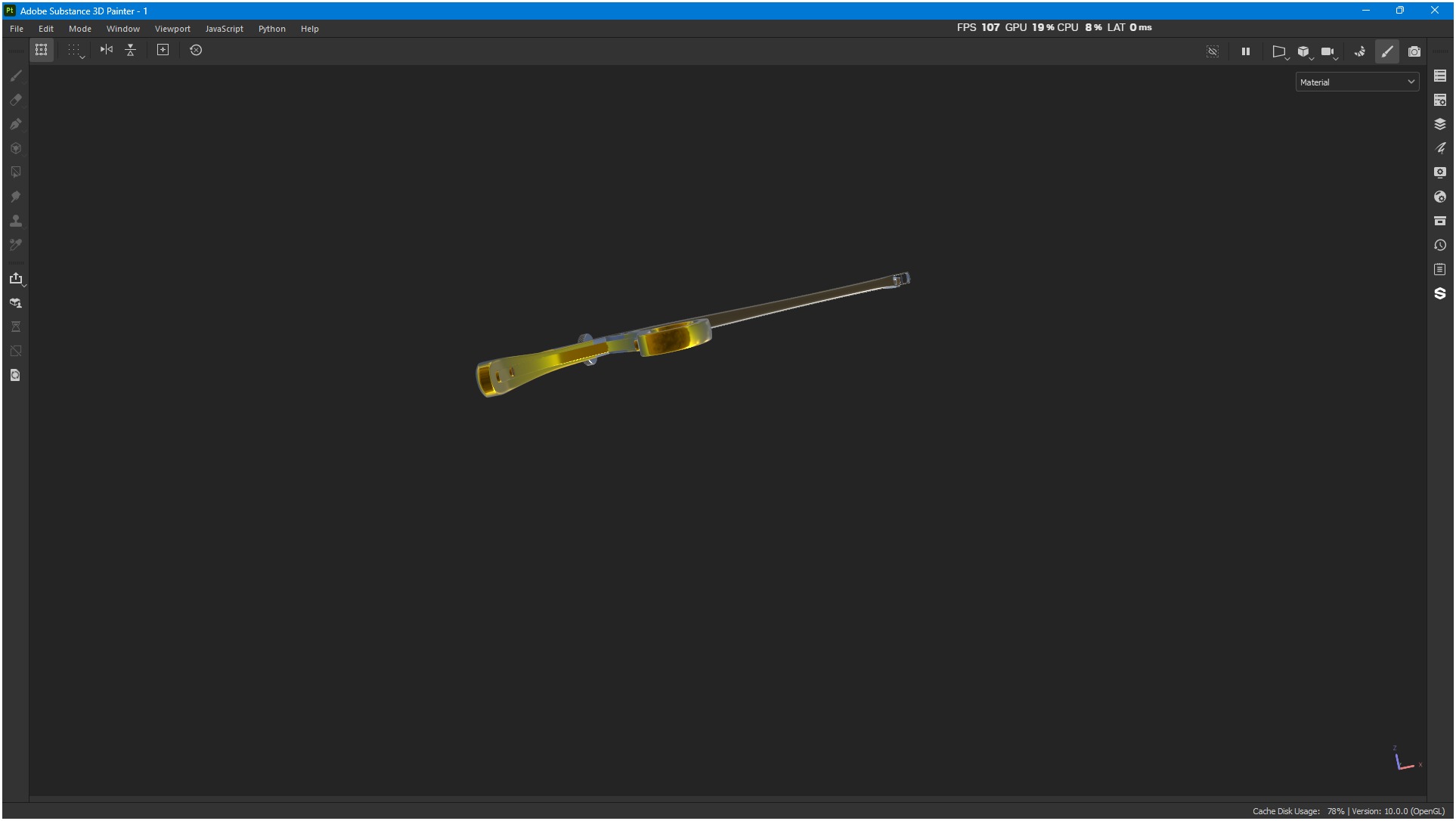Expand the perspective view dropdown

(1280, 52)
